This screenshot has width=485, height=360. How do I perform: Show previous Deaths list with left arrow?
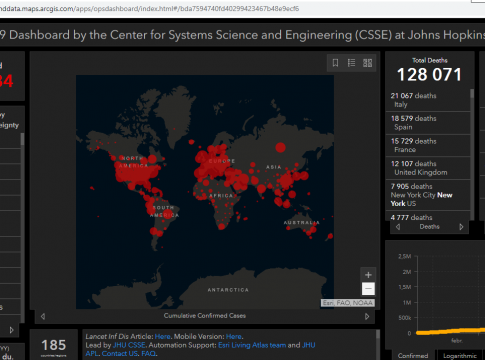(x=398, y=227)
